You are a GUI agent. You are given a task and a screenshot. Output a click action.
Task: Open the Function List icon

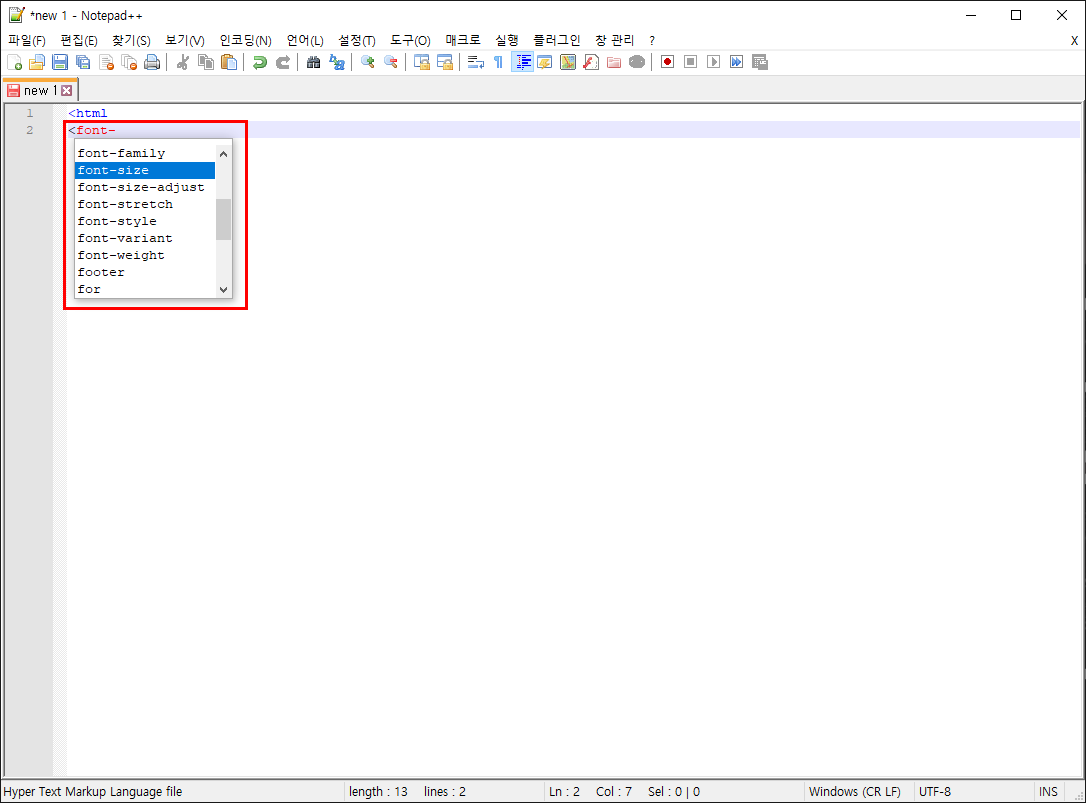pos(591,62)
